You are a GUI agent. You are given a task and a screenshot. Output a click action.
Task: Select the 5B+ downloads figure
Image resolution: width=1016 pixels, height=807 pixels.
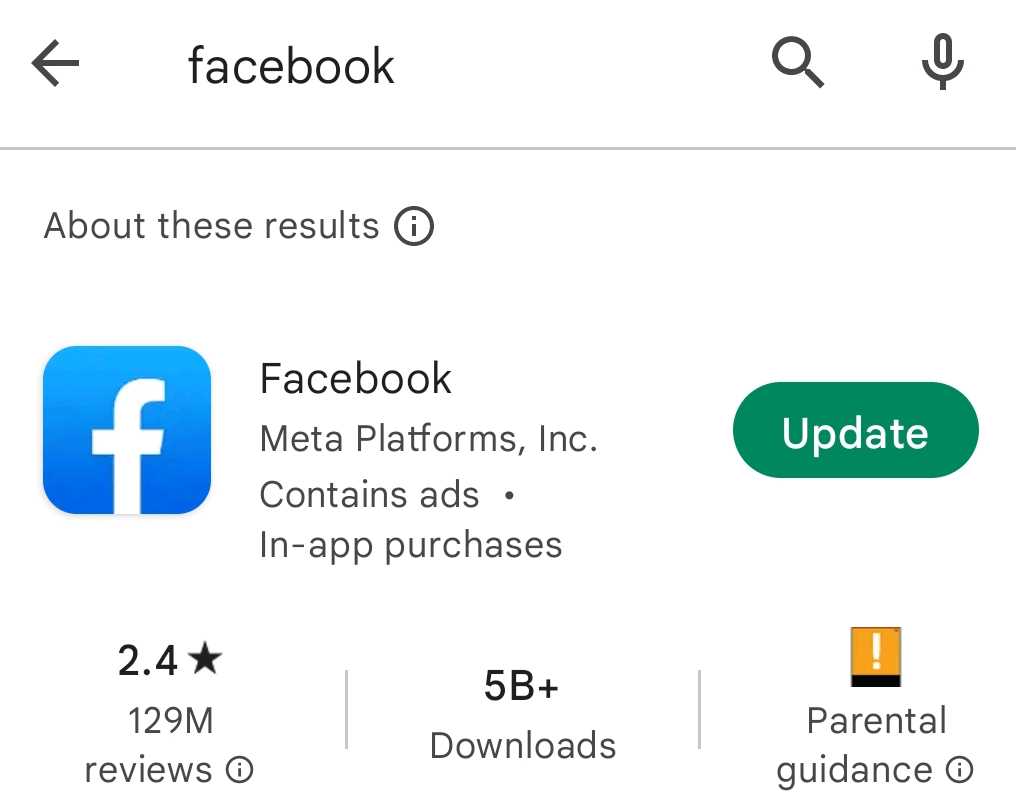[x=521, y=687]
